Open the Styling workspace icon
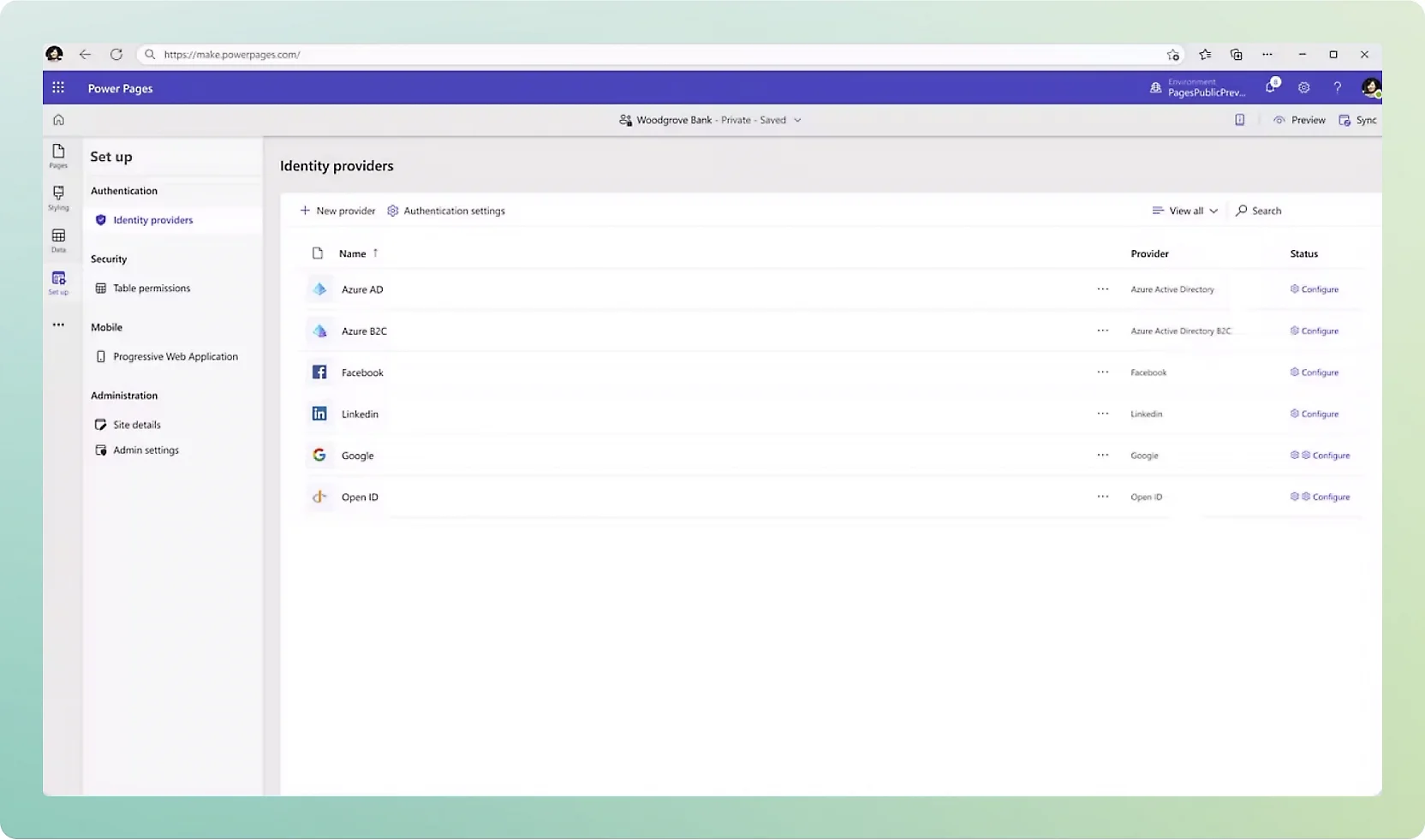The image size is (1425, 840). [x=58, y=198]
